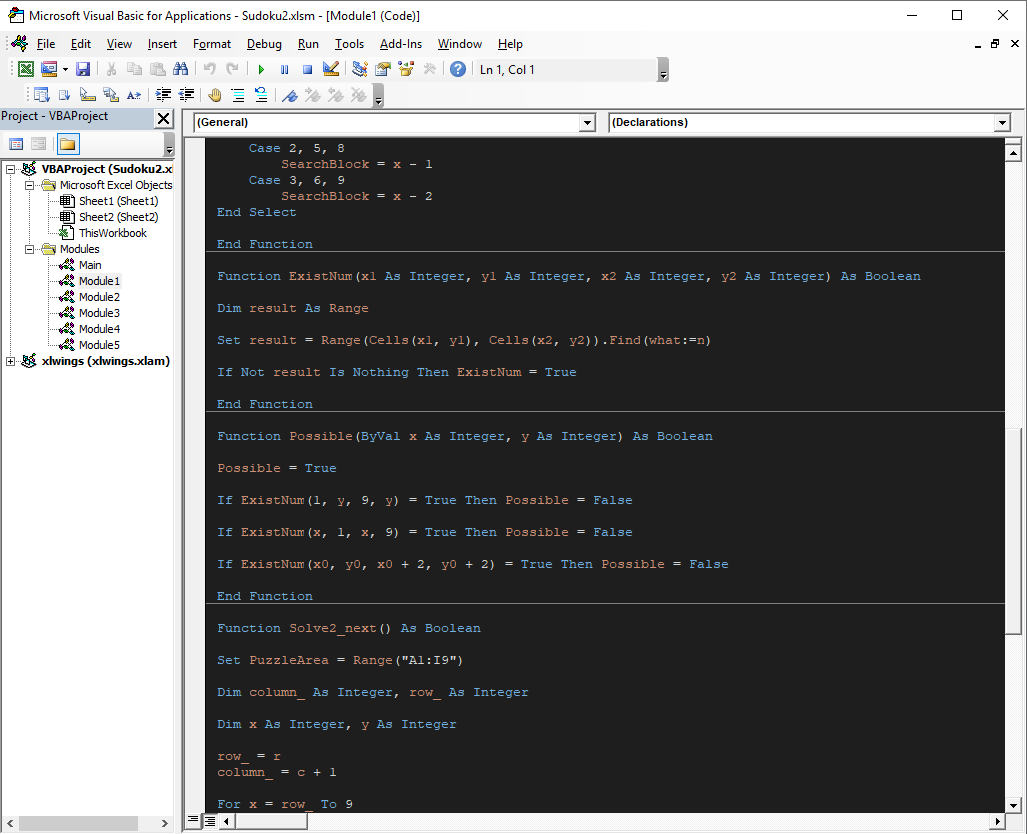Open the Debug menu
1027x834 pixels.
point(264,44)
